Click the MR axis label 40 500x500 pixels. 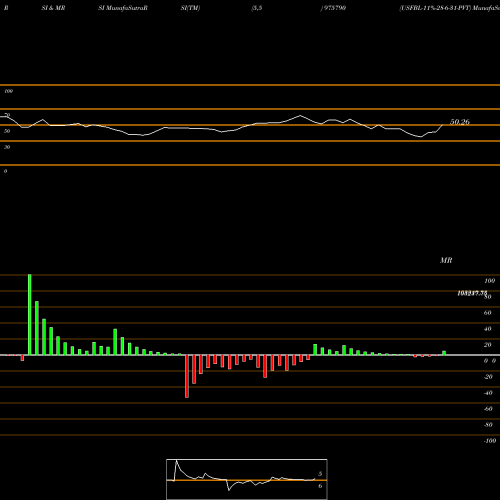[x=487, y=329]
